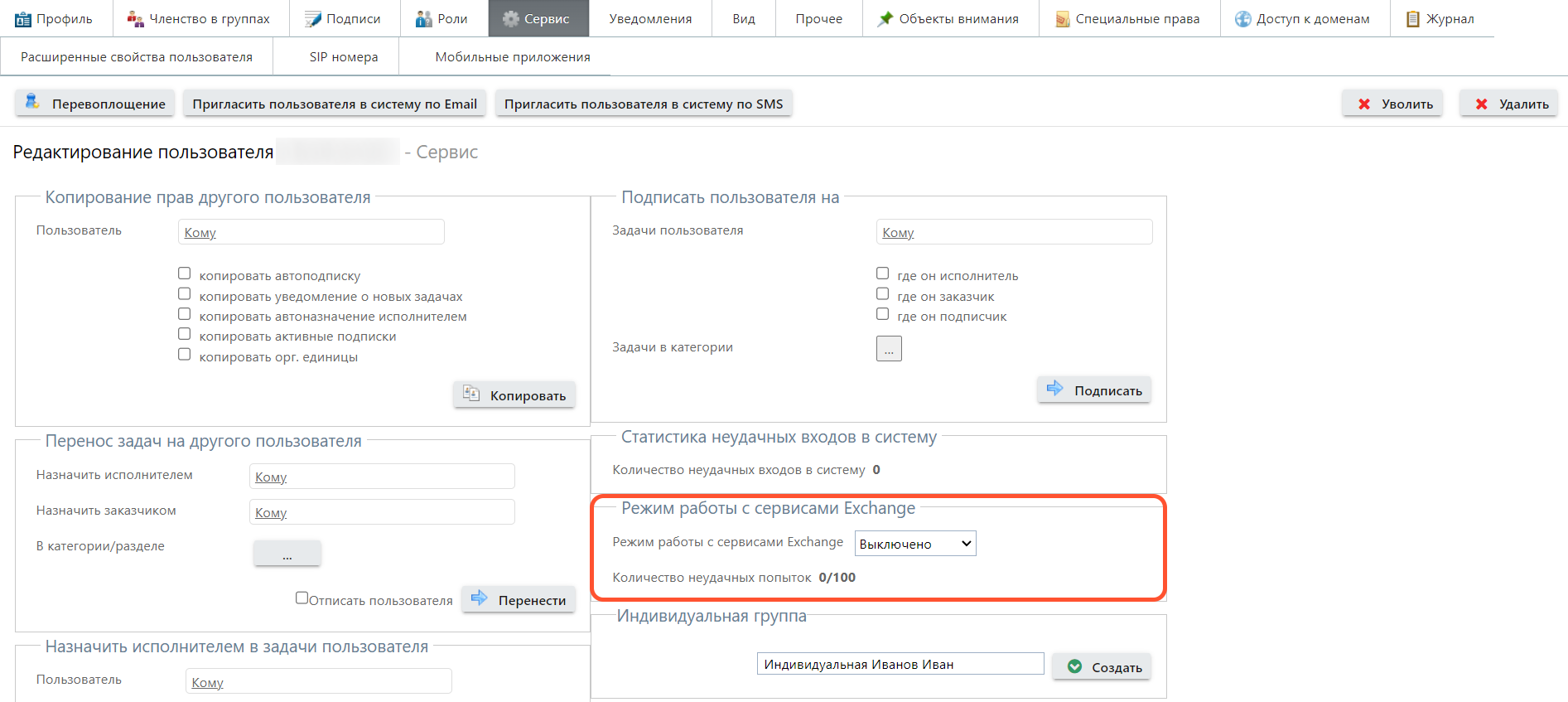Click Пригласить пользователя в систему по Email
Image resolution: width=1568 pixels, height=702 pixels.
(335, 104)
